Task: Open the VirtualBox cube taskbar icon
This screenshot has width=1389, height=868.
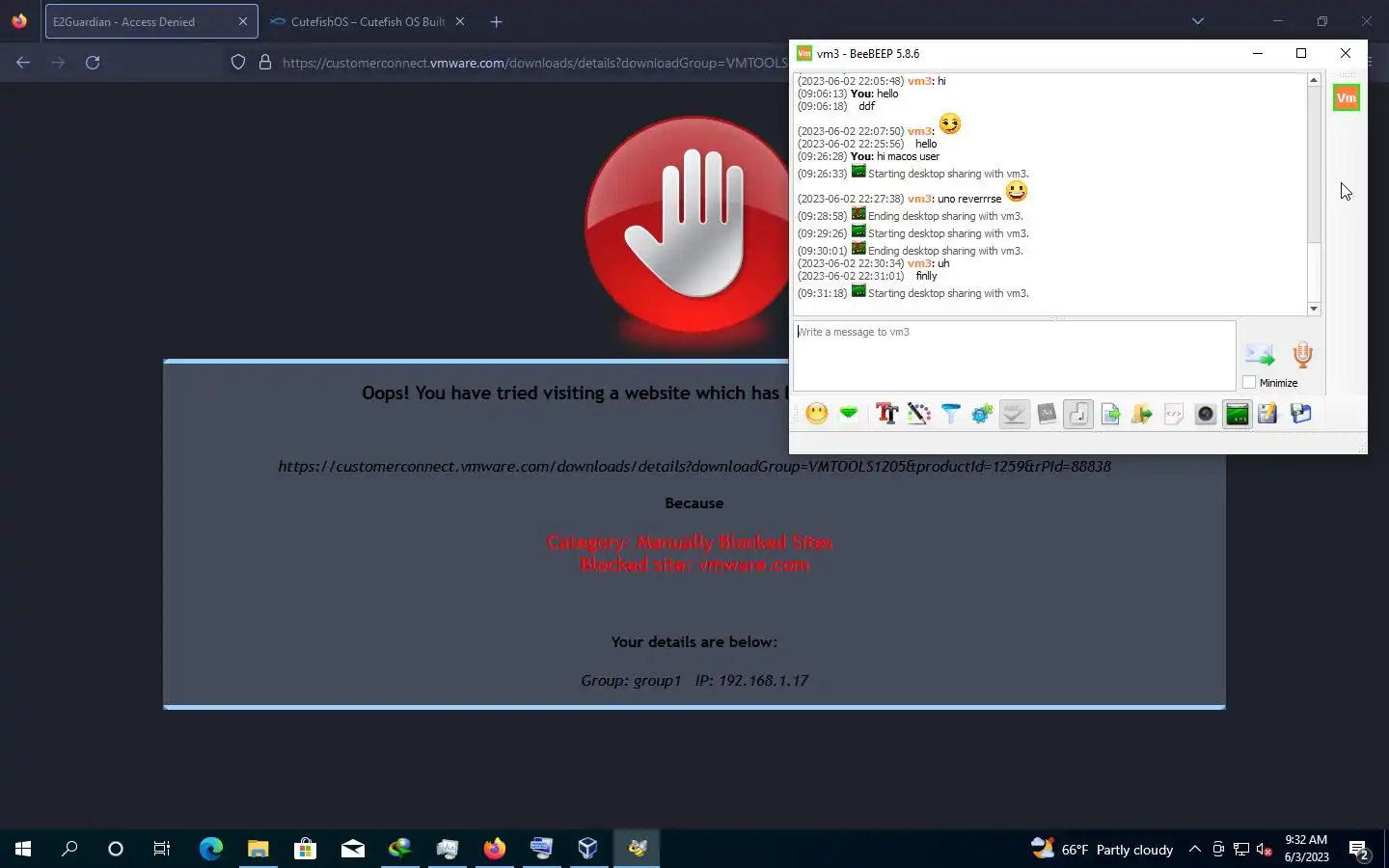Action: [x=588, y=849]
